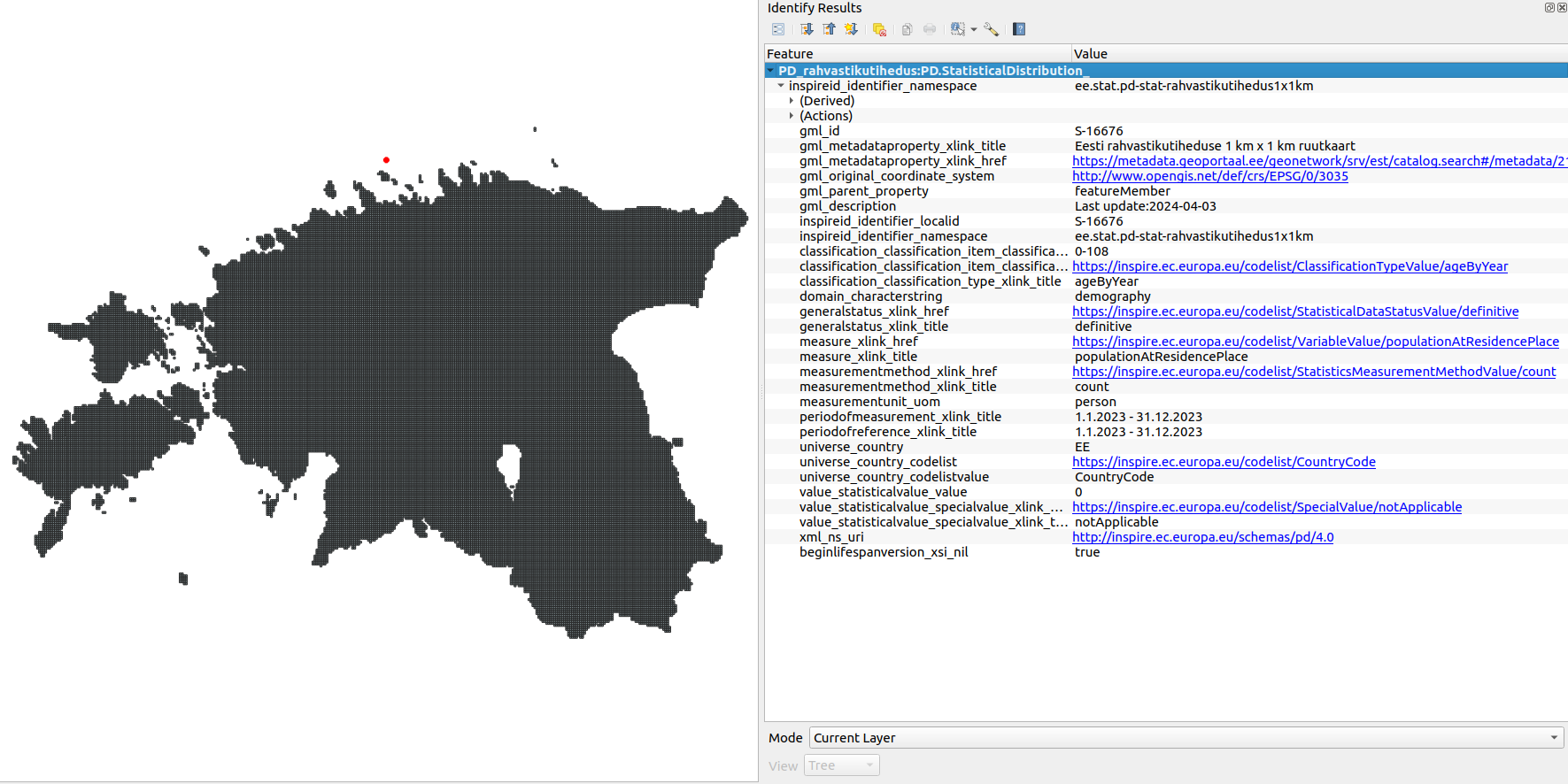This screenshot has height=784, width=1568.
Task: Click the 'Eesti rahvastikutiheduse 1 km x 1 km ruutkaart' value
Action: coord(1215,146)
